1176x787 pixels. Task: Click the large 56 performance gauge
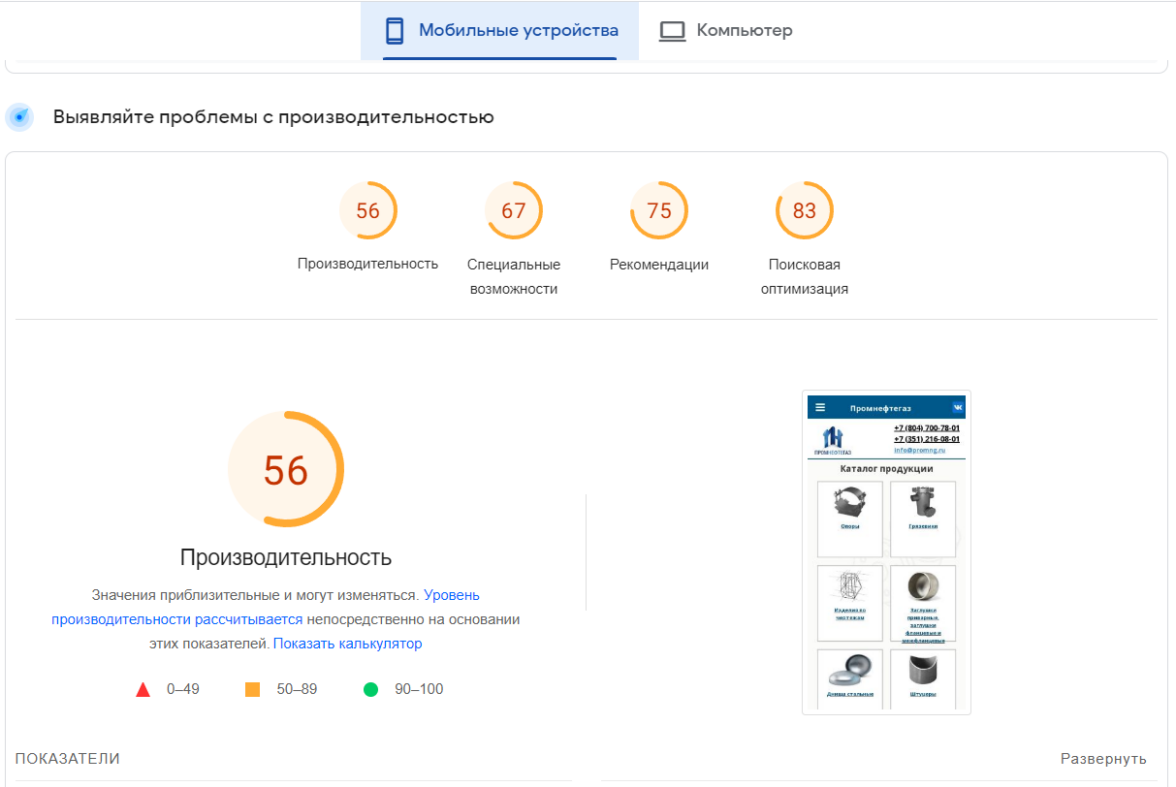point(286,470)
